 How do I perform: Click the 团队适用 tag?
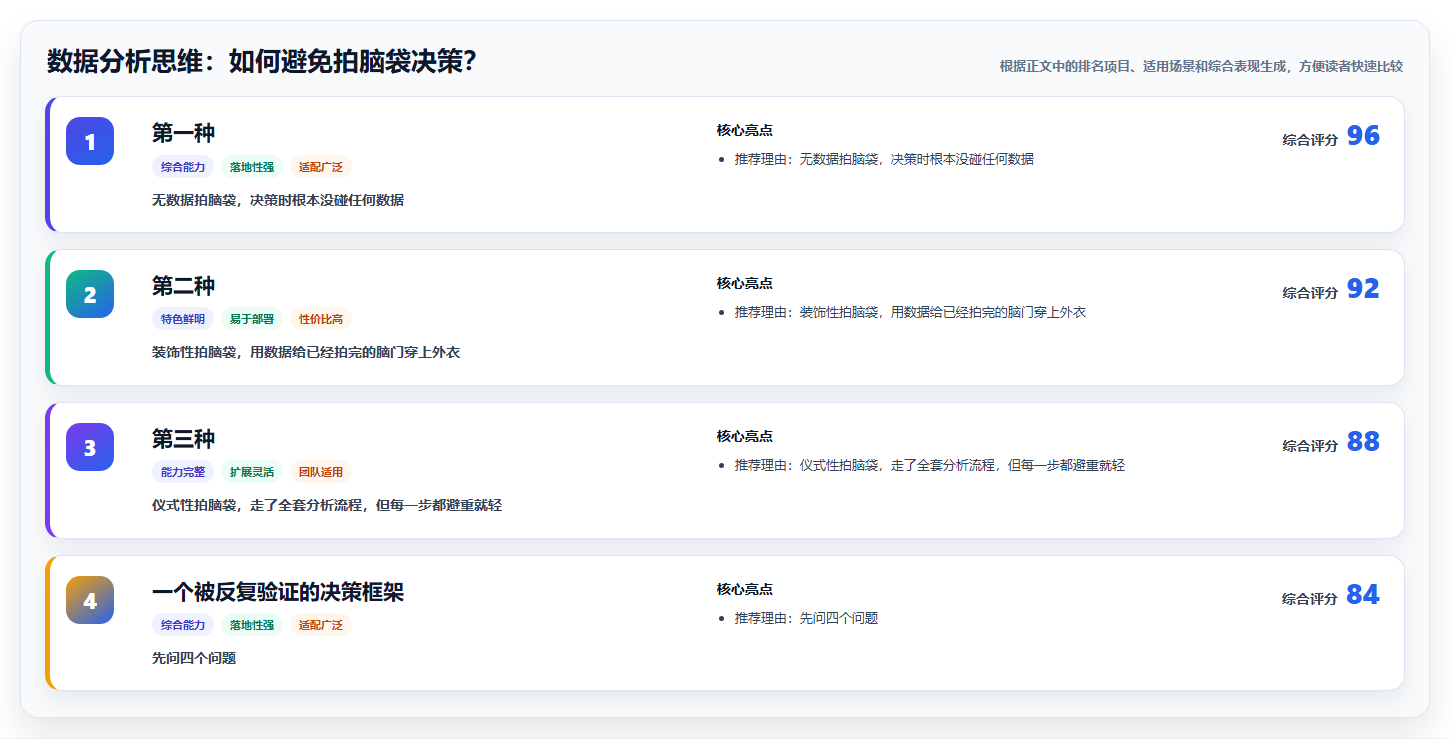(x=321, y=472)
